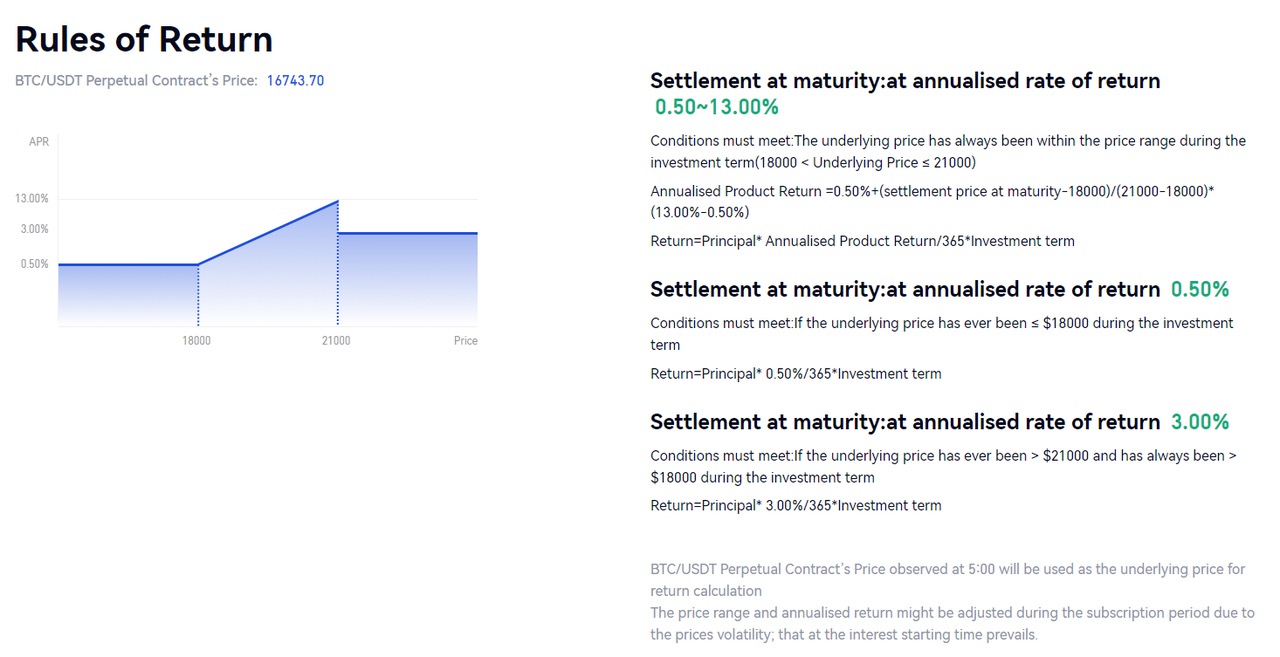
Task: Click the 21000 x-axis label
Action: point(336,341)
